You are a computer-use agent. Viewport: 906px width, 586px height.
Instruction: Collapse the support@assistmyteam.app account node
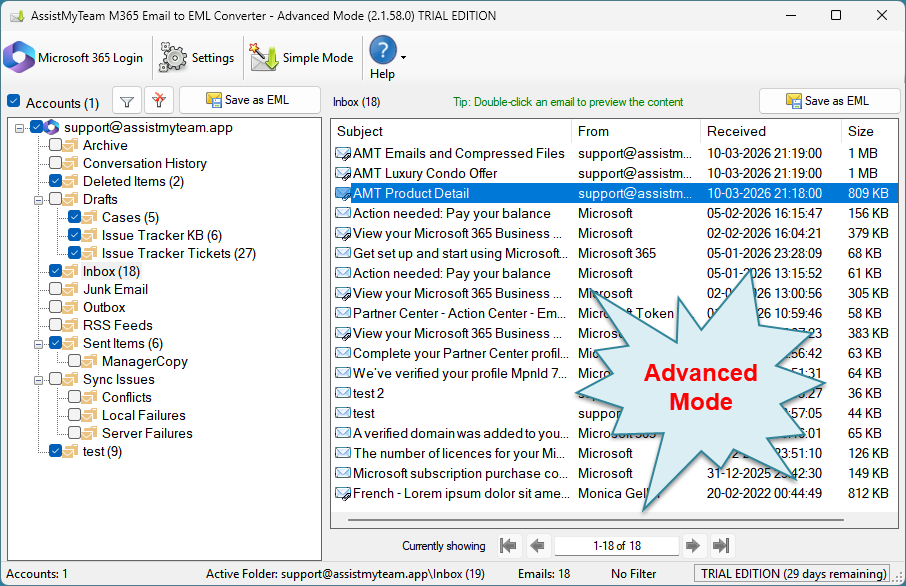(x=21, y=127)
